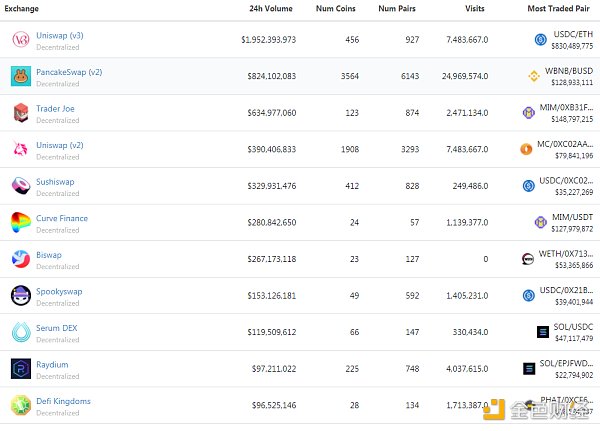This screenshot has height=431, width=600.
Task: Select volume value $119,509,612
Action: 272,332
